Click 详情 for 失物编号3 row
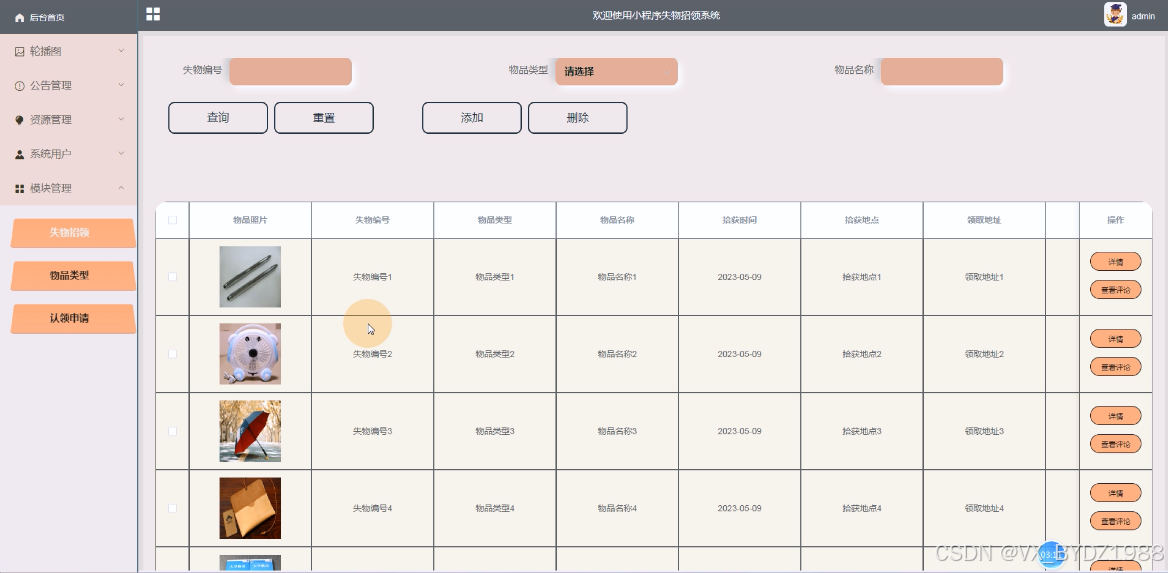The image size is (1168, 573). point(1115,416)
